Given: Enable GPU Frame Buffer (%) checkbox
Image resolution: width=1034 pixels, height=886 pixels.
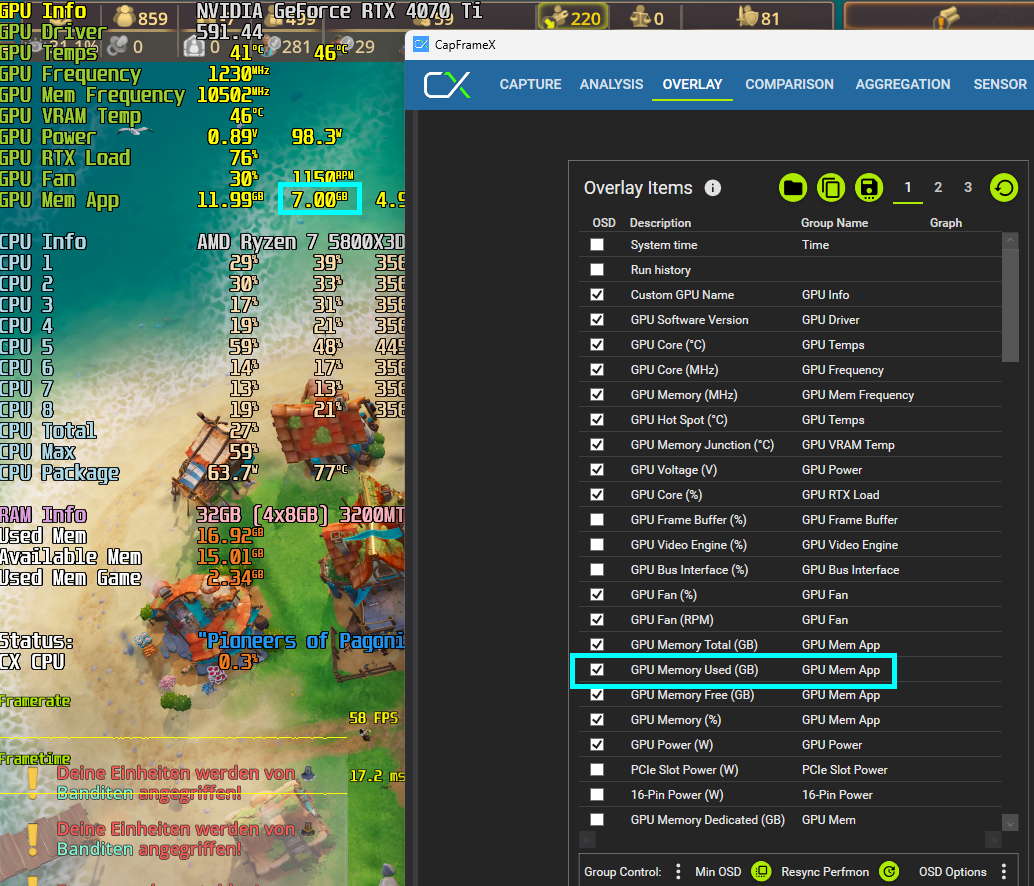Looking at the screenshot, I should pyautogui.click(x=597, y=519).
